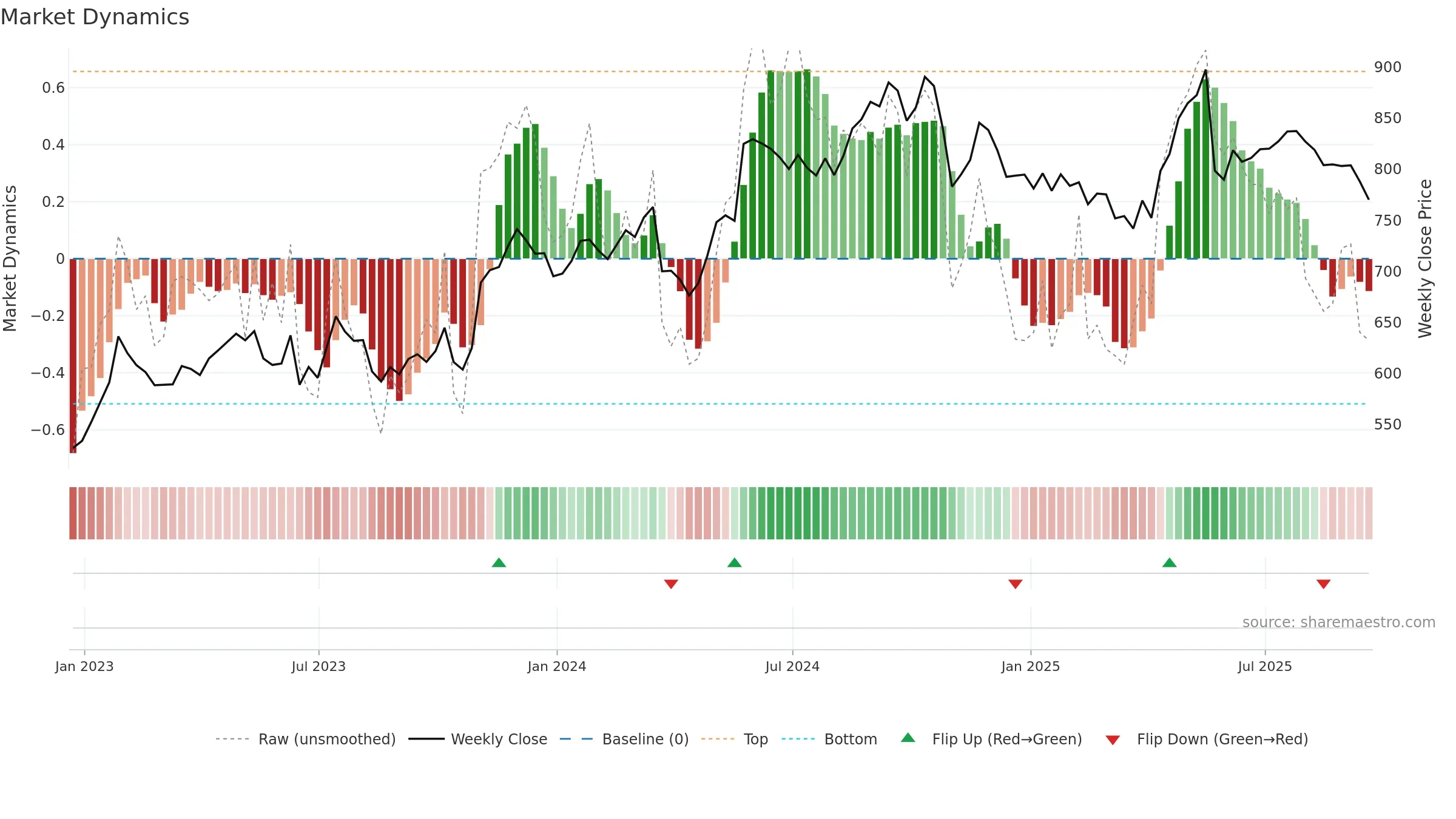Toggle Flip Up (Red→Green) legend entry
Viewport: 1456px width, 819px height.
coord(991,739)
